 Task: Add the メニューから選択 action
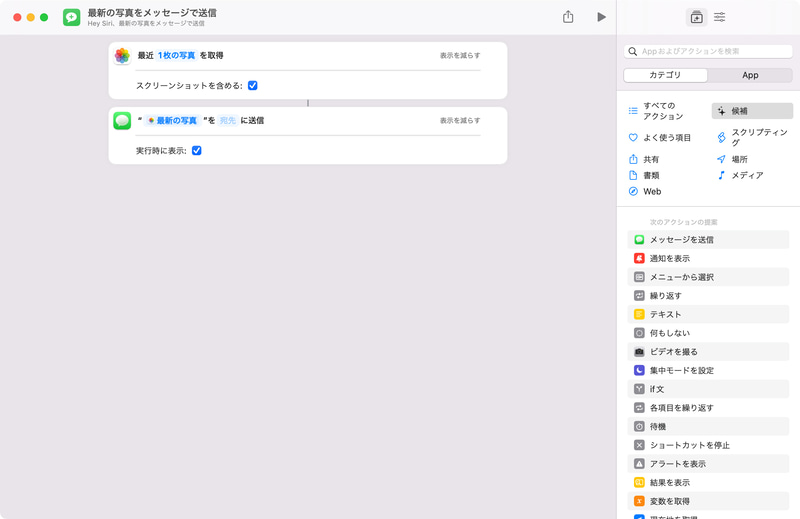(x=708, y=277)
